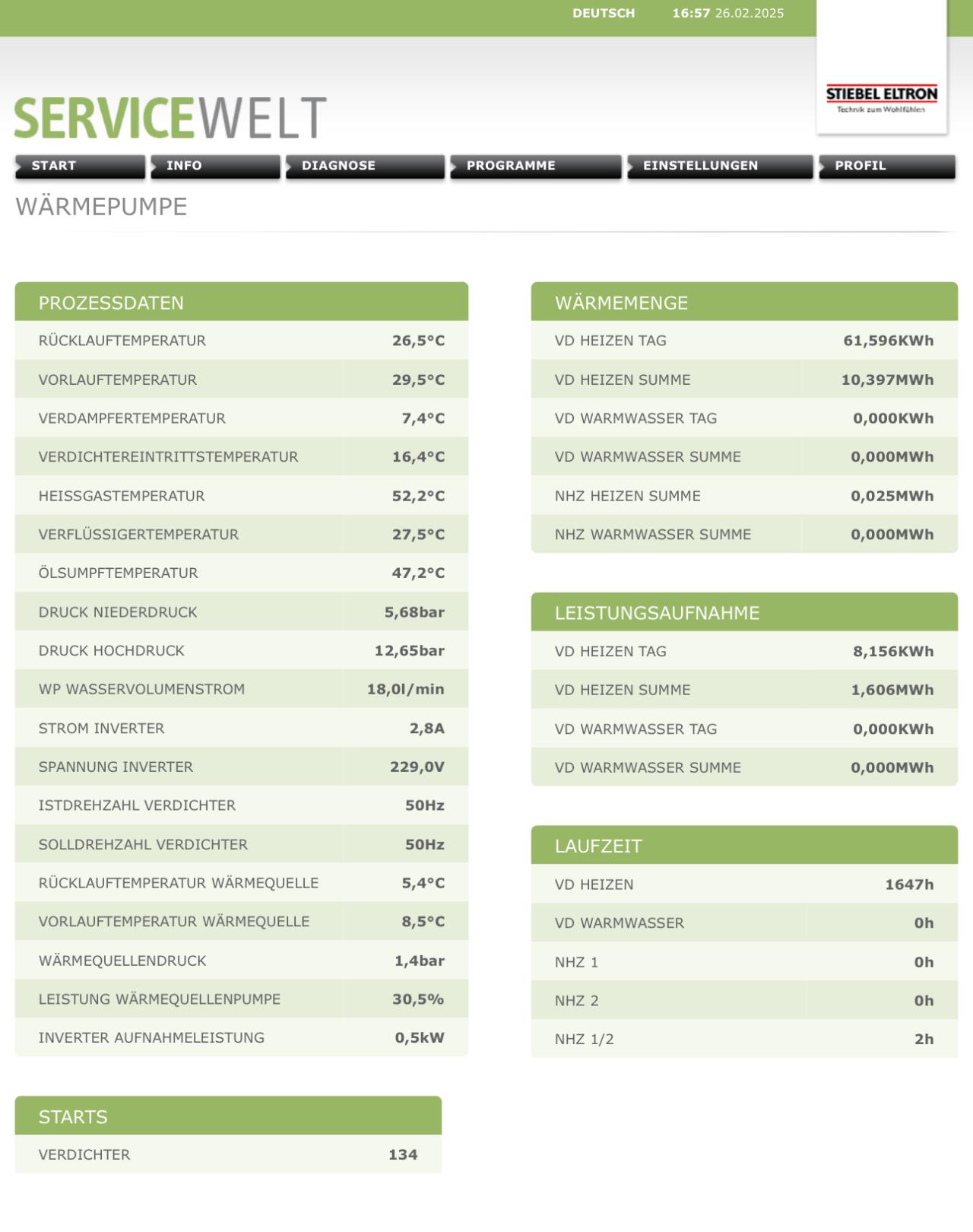This screenshot has width=973, height=1232.
Task: Open the INFO menu
Action: [x=214, y=166]
